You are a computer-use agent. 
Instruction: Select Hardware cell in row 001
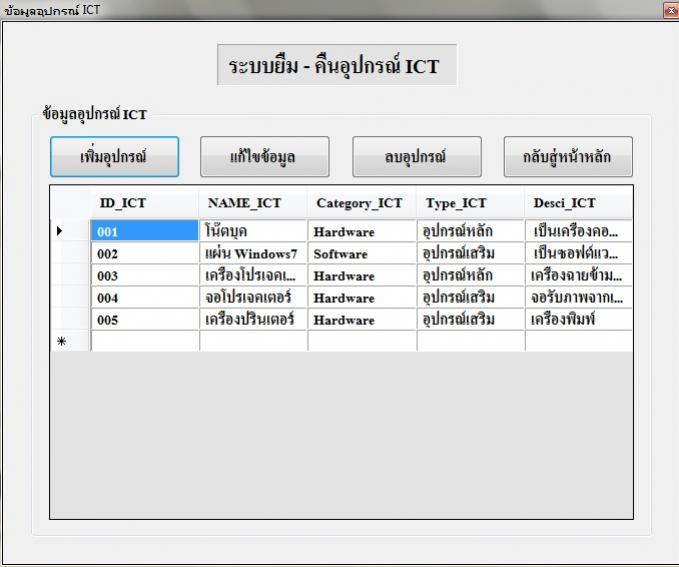pos(362,231)
